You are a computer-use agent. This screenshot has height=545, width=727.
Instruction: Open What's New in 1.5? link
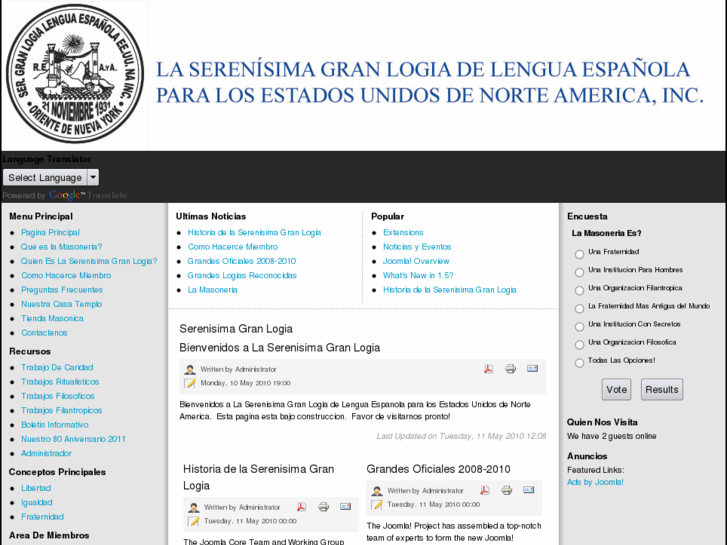click(418, 276)
